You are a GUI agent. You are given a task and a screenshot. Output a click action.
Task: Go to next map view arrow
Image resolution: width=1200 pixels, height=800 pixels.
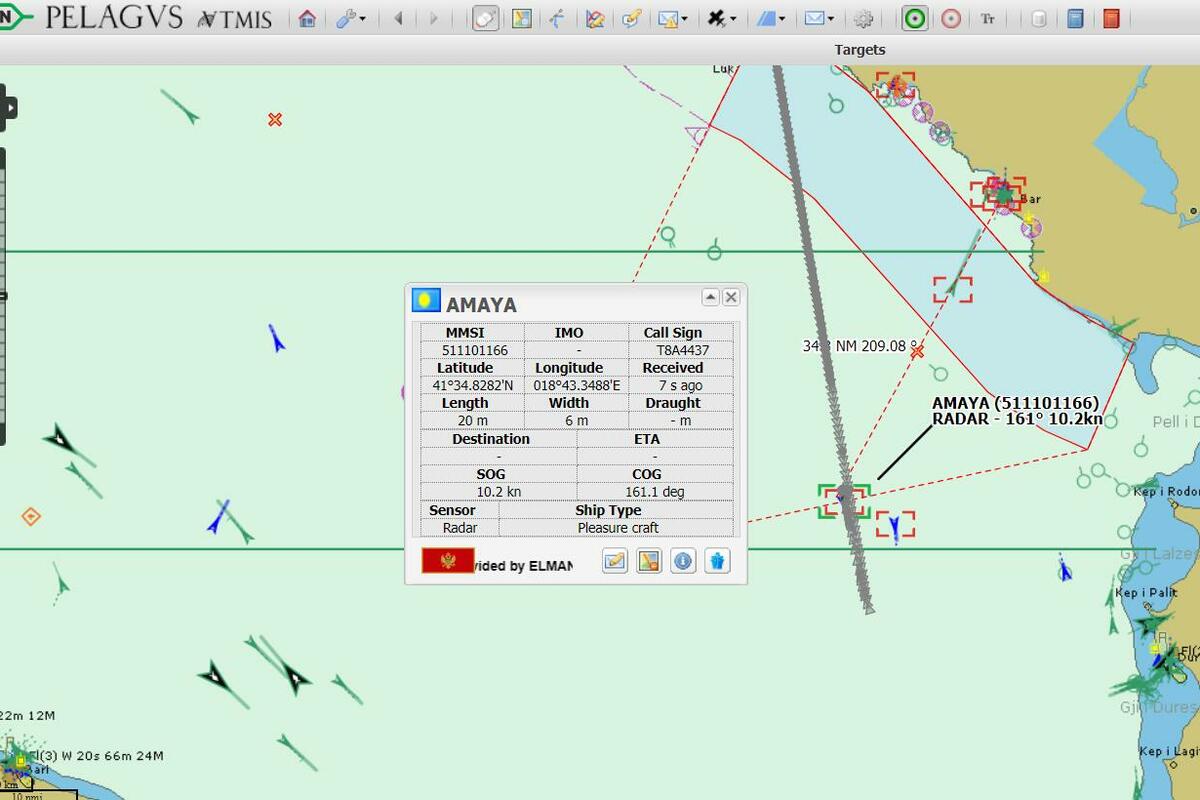point(433,18)
